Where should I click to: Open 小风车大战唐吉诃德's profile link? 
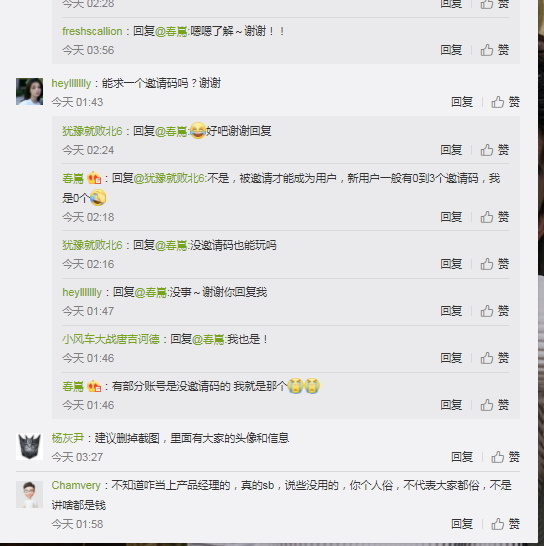click(x=111, y=339)
